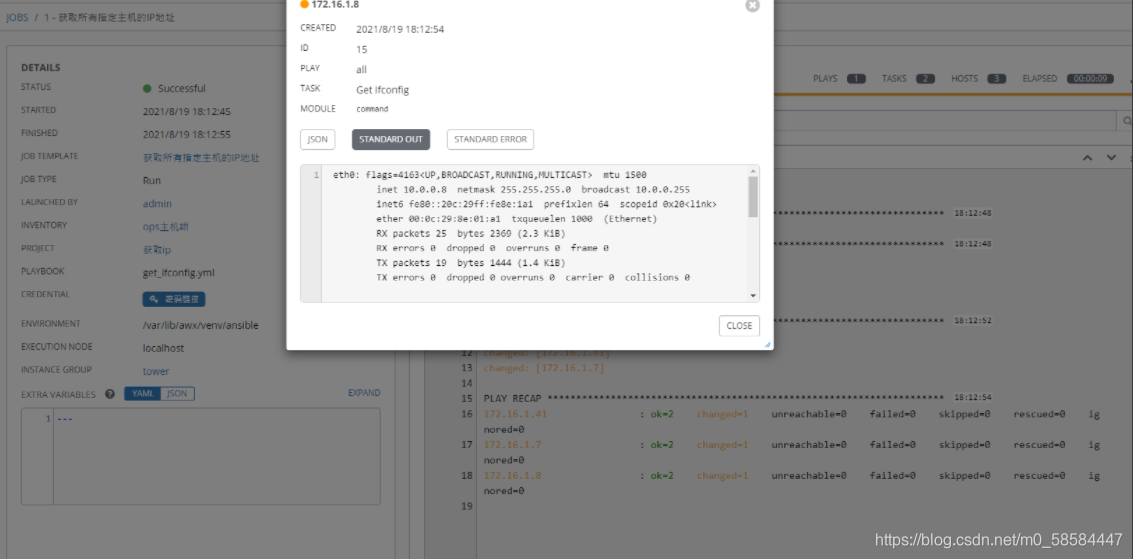Click the green Successful status indicator dot

click(x=147, y=88)
